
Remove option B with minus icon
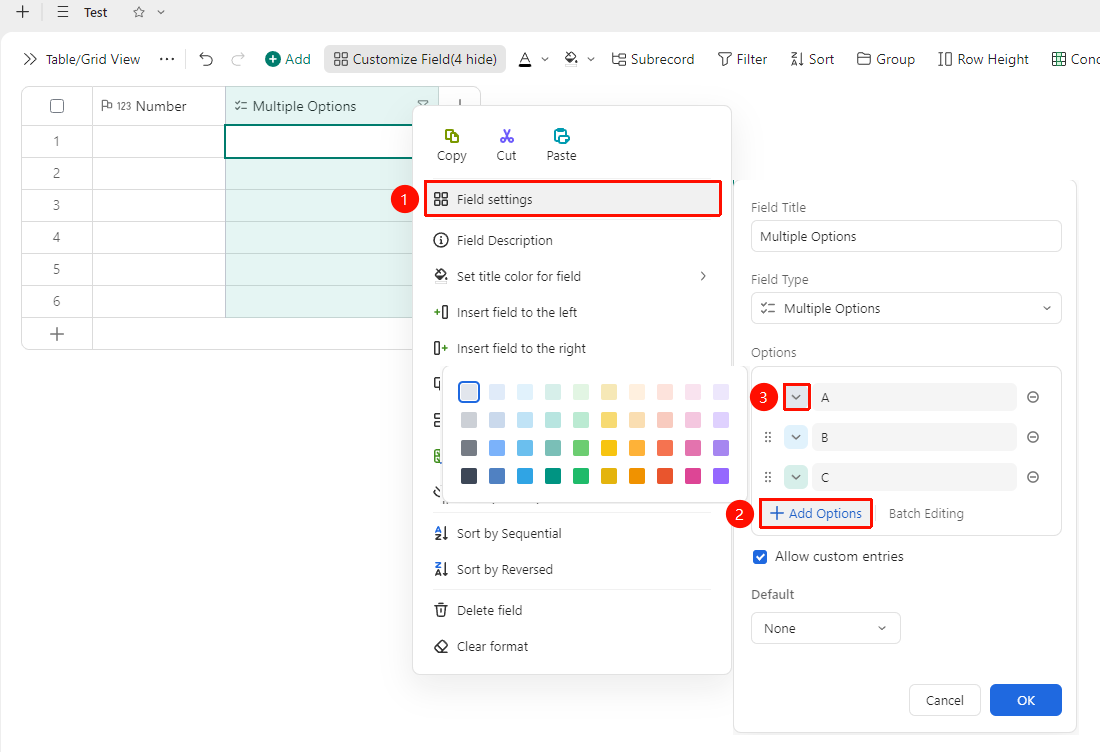(1033, 437)
